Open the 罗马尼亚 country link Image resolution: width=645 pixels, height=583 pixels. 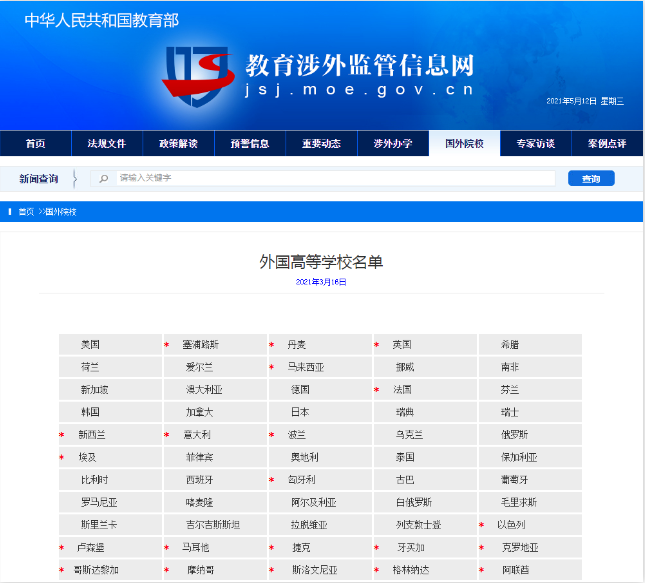pos(99,502)
